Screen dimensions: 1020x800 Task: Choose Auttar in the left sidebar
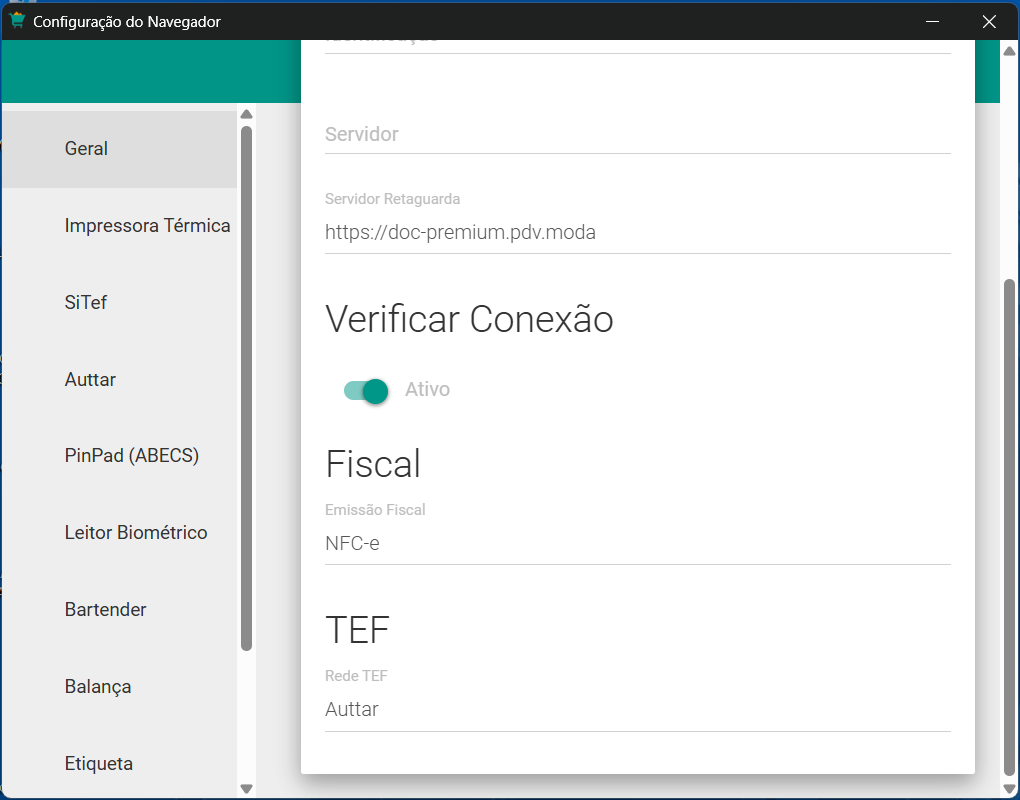[90, 380]
